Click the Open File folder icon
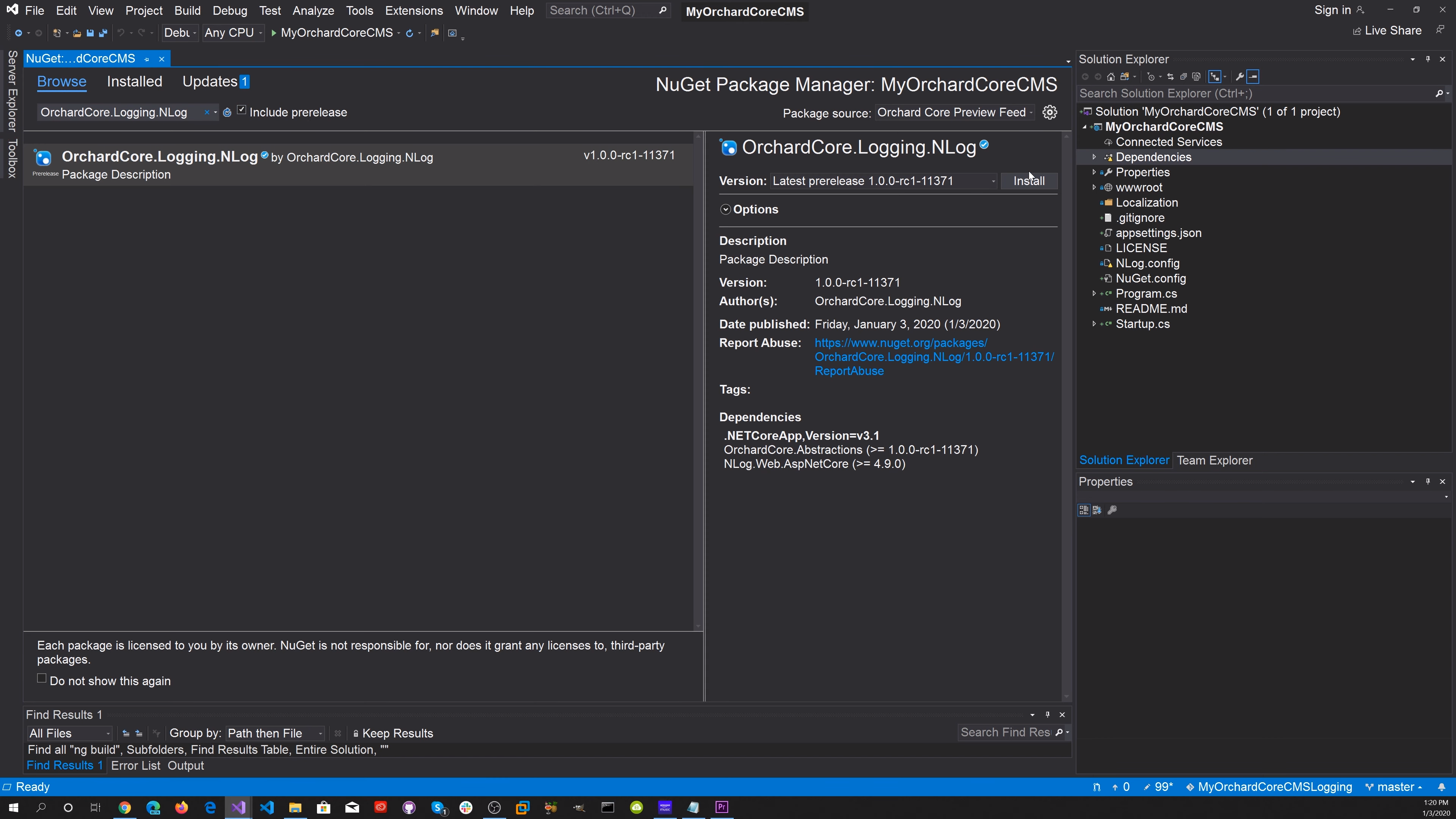1456x819 pixels. (x=77, y=33)
